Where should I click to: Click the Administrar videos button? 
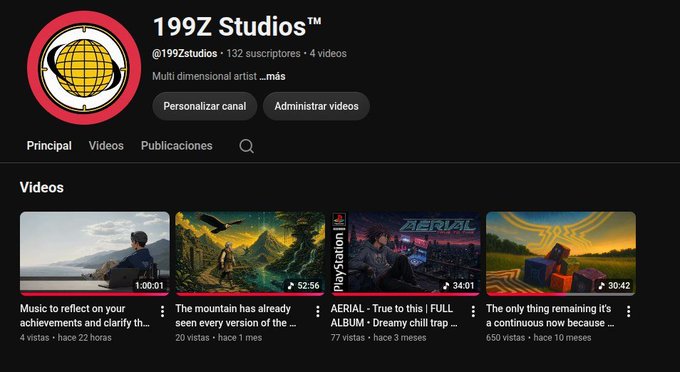click(316, 106)
